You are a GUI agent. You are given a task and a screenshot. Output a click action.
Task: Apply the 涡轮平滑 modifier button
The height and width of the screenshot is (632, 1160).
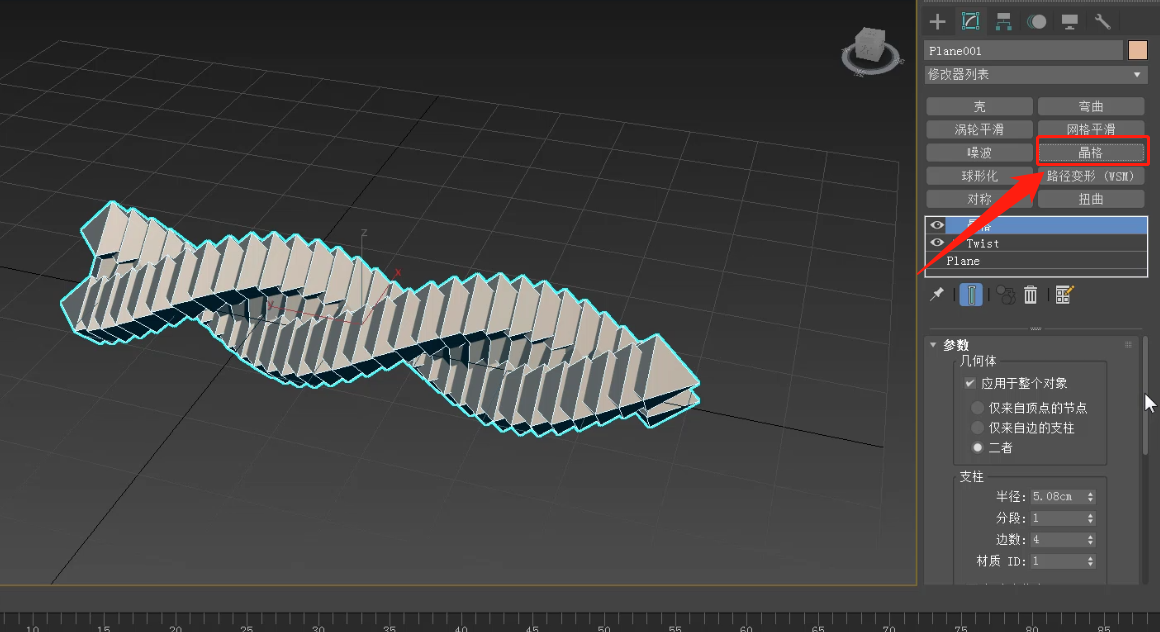click(x=979, y=130)
